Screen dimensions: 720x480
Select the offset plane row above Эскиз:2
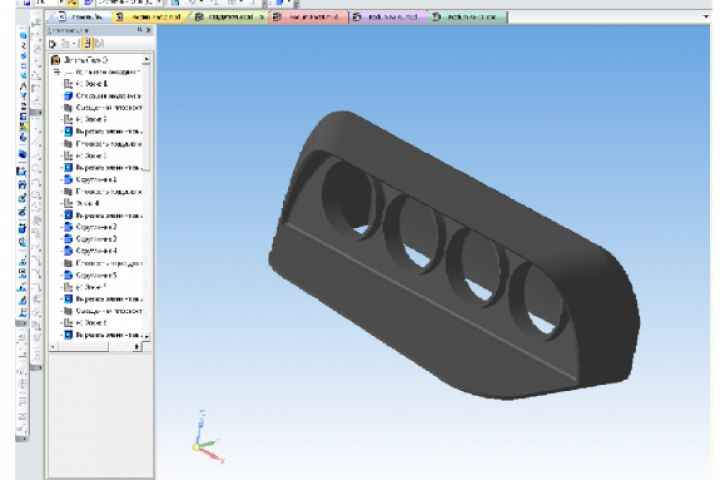(x=102, y=107)
